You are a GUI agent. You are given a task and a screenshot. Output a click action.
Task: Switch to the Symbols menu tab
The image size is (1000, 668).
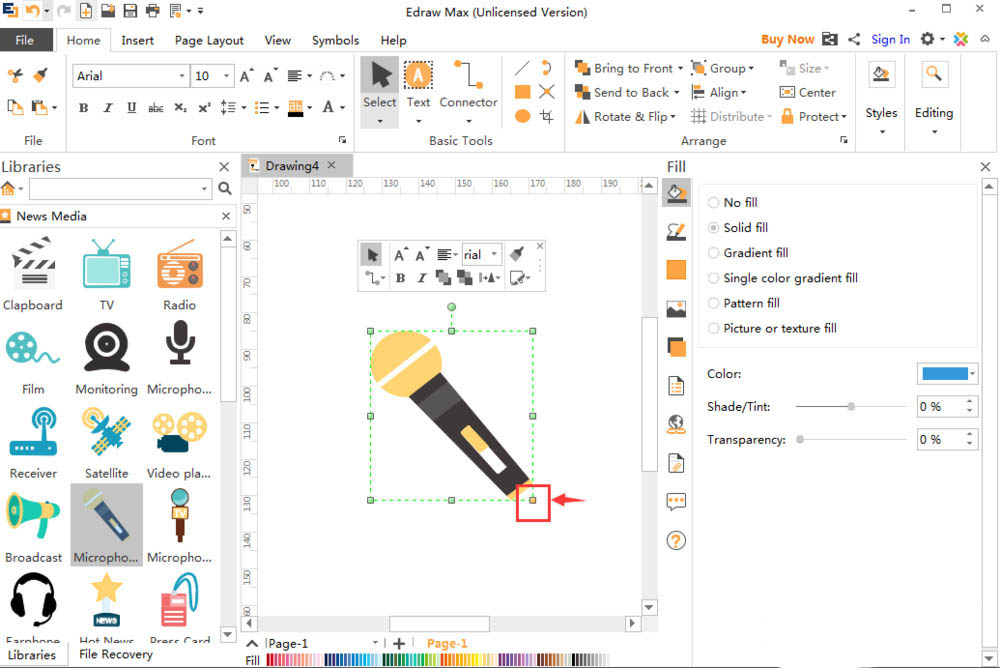(335, 40)
